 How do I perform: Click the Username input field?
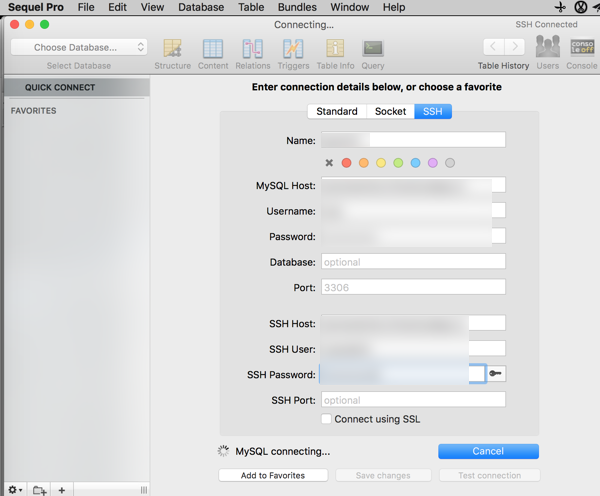coord(413,210)
